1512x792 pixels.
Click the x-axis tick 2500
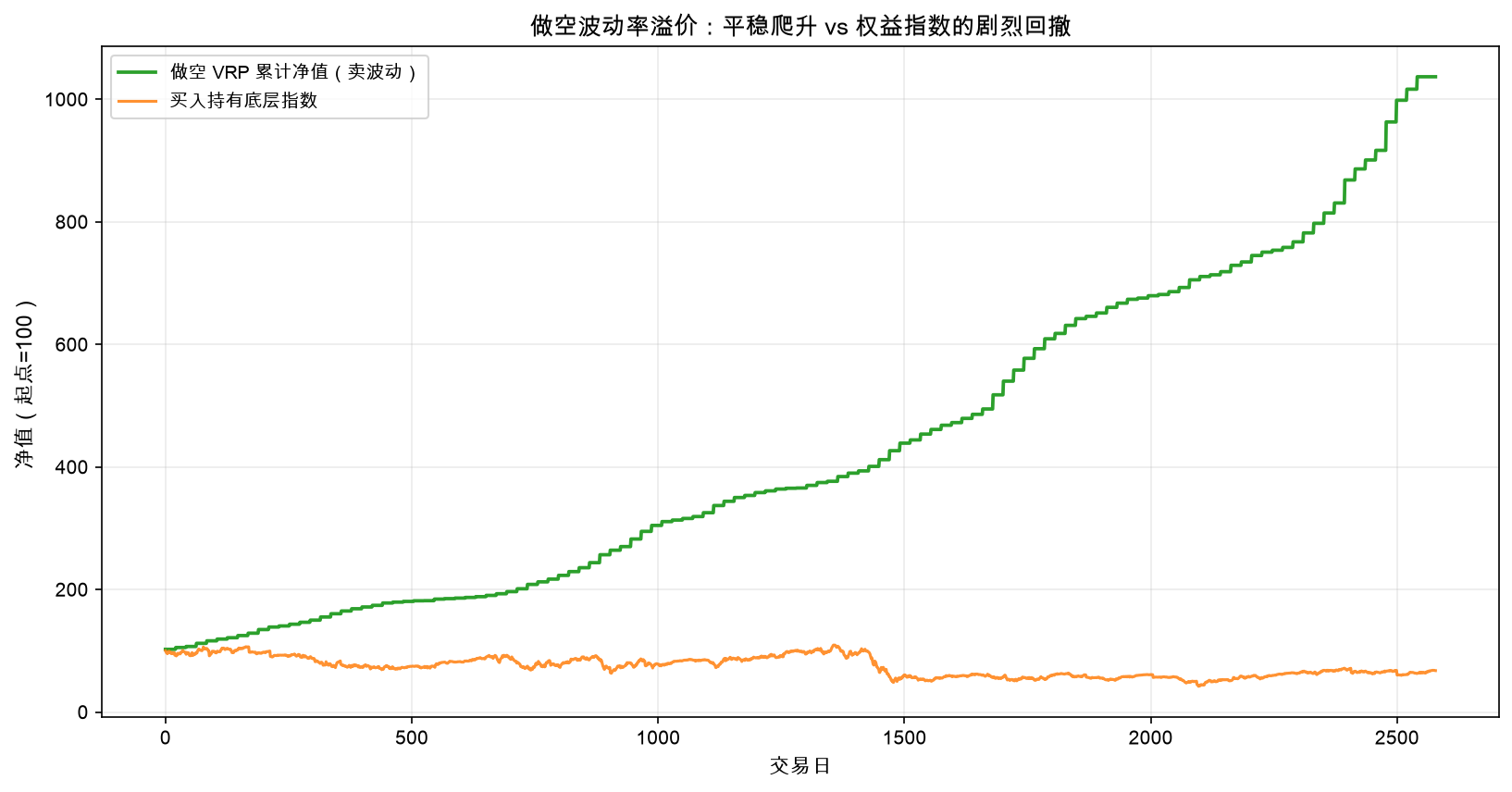coord(1396,738)
